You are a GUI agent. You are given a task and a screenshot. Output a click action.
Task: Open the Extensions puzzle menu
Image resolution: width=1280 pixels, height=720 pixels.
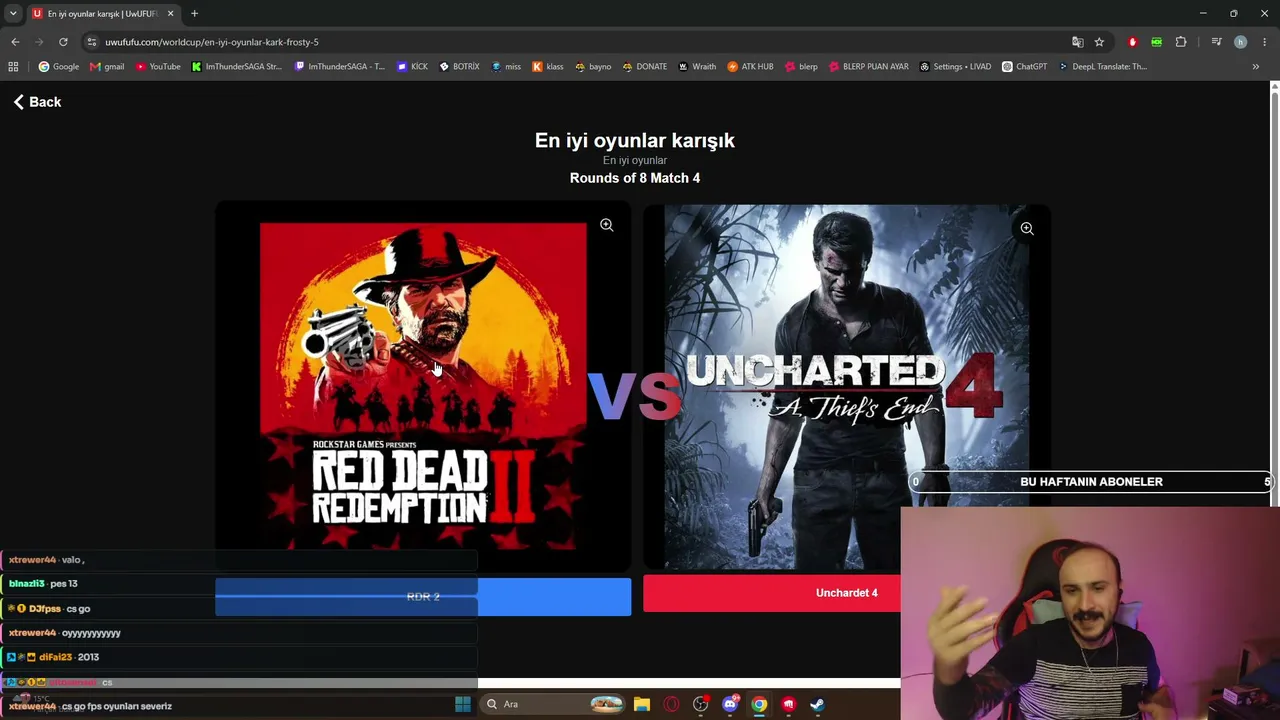pos(1181,42)
